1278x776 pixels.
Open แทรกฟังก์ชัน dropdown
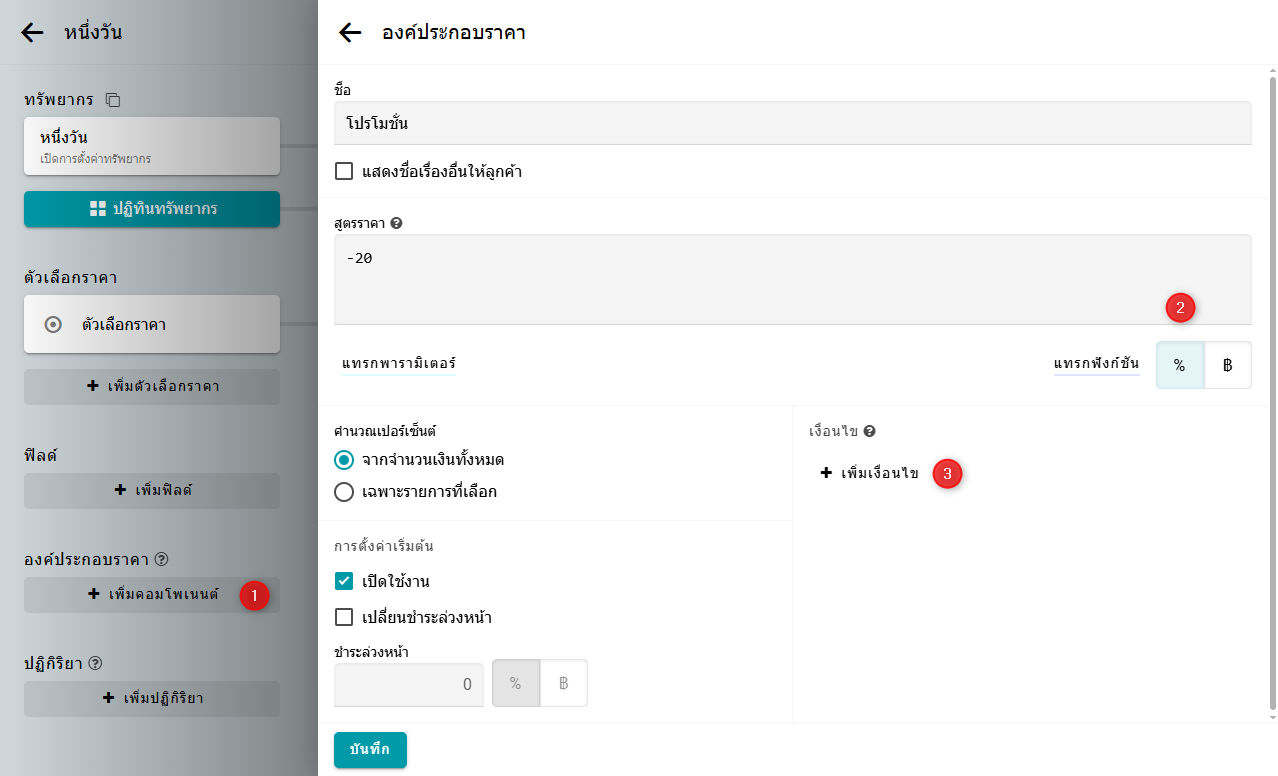tap(1096, 364)
